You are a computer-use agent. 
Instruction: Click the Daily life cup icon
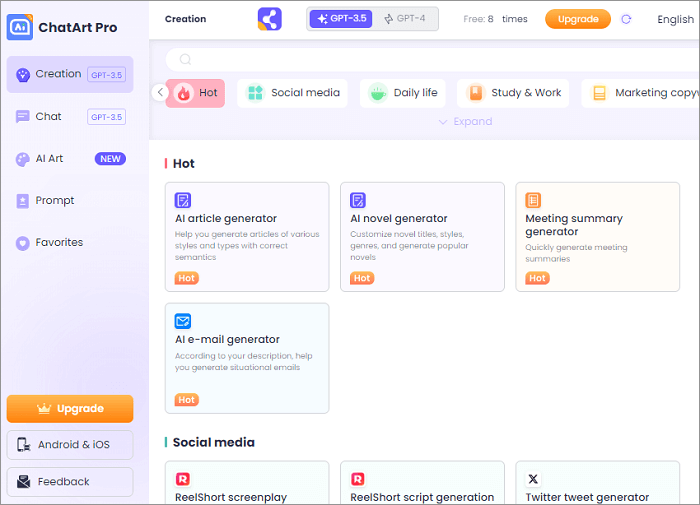[378, 93]
